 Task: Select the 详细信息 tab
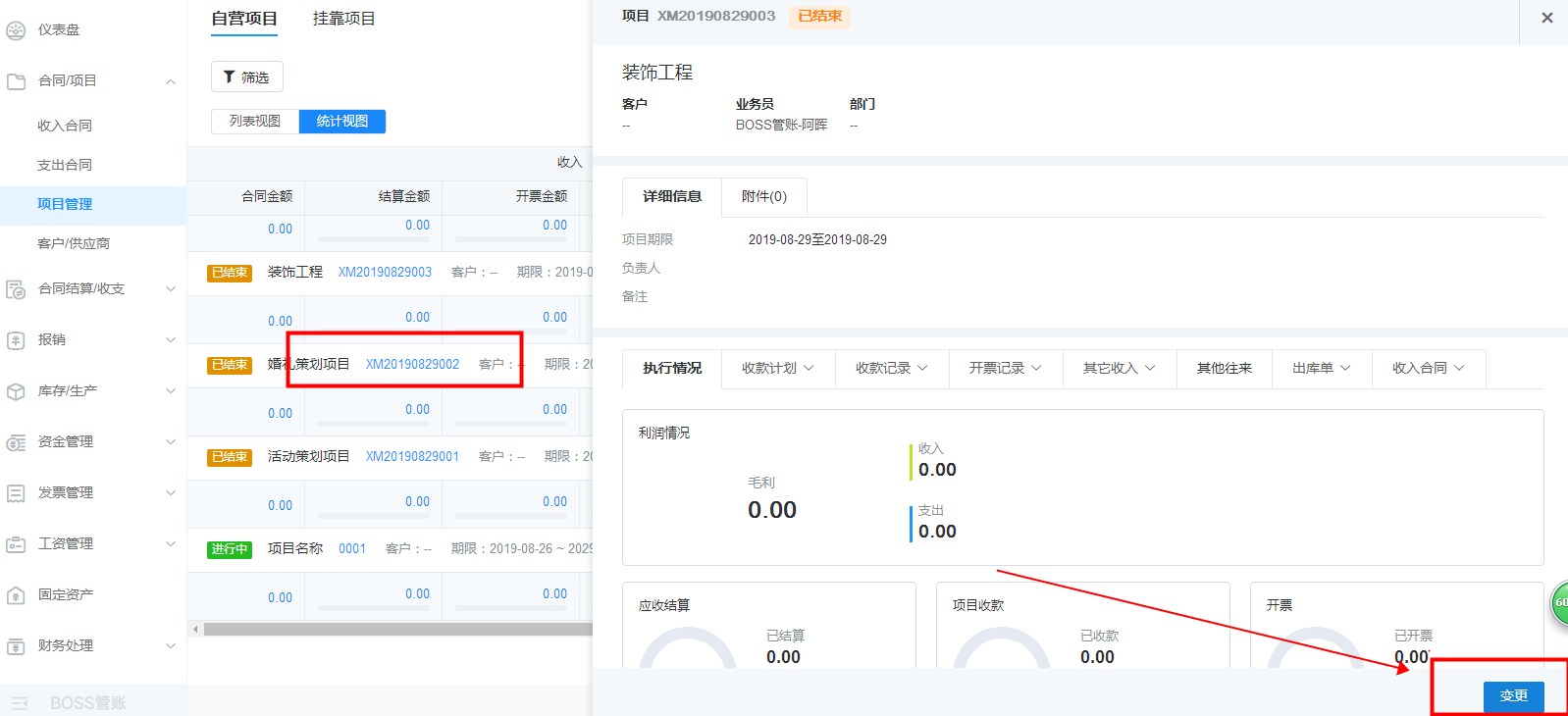pos(672,197)
